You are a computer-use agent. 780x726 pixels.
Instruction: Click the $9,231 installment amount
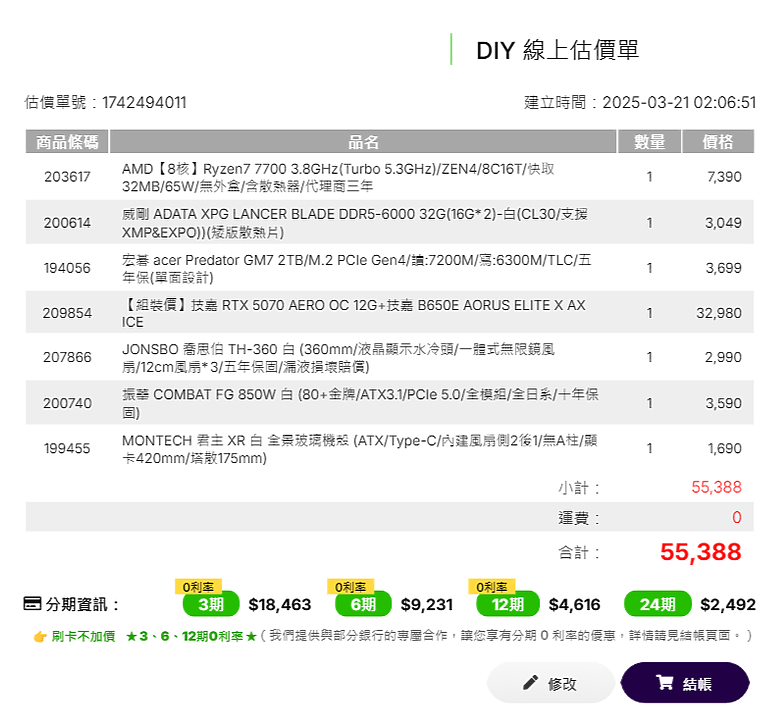point(427,605)
